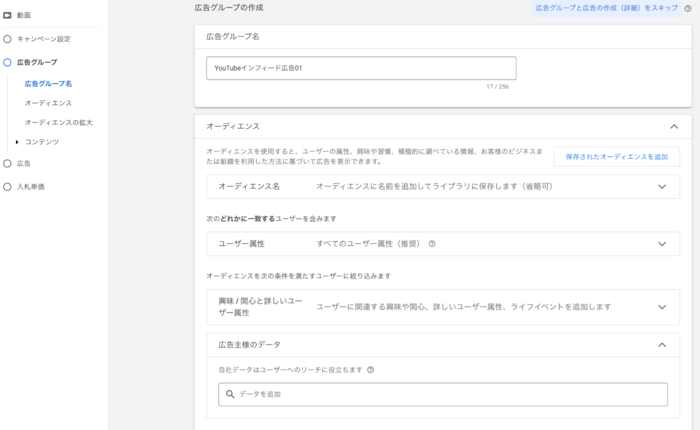Collapse the 広告主様のデータ panel
Viewport: 700px width, 430px height.
point(661,345)
